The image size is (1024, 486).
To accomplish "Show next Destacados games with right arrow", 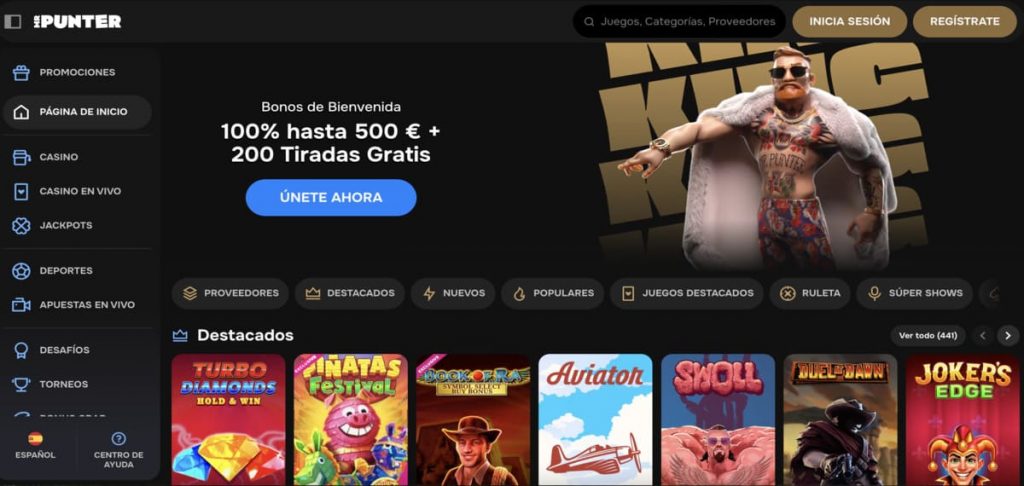I will tap(1008, 336).
